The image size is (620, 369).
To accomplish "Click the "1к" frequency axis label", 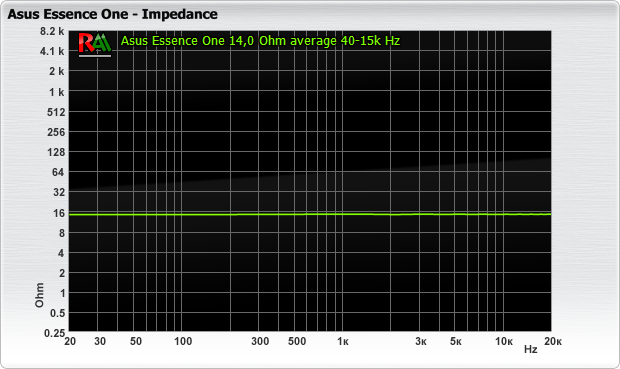I will coord(343,341).
